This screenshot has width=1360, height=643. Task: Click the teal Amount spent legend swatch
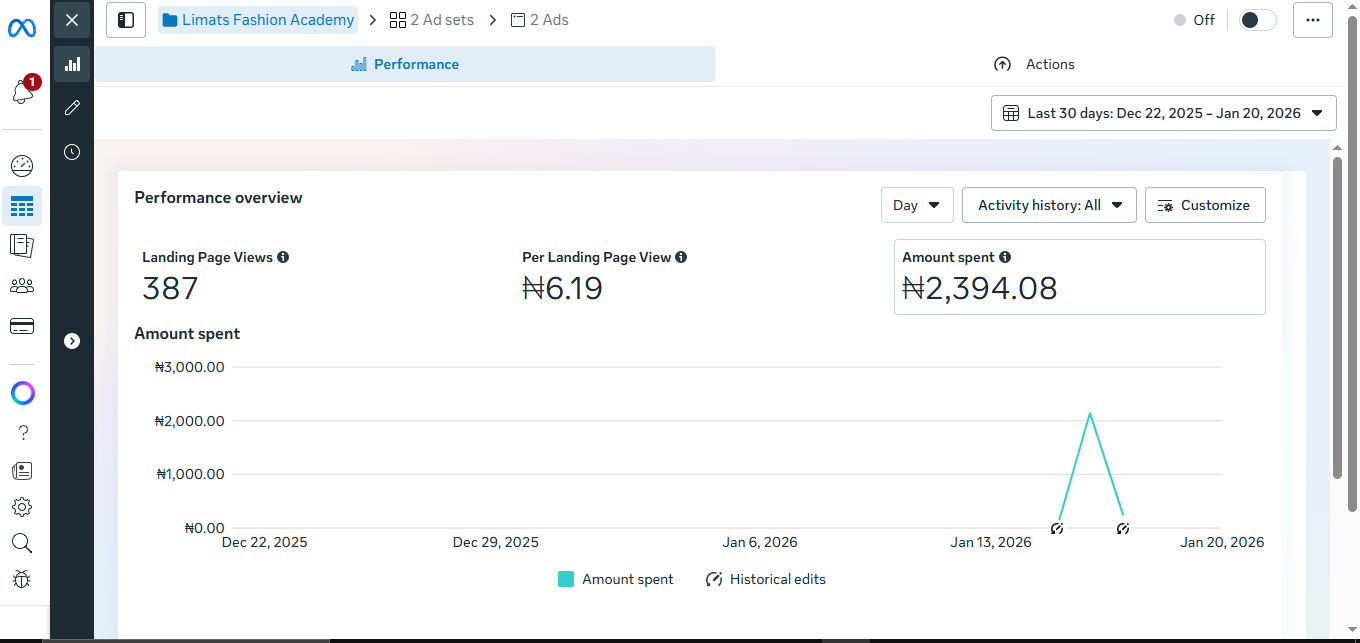point(566,579)
